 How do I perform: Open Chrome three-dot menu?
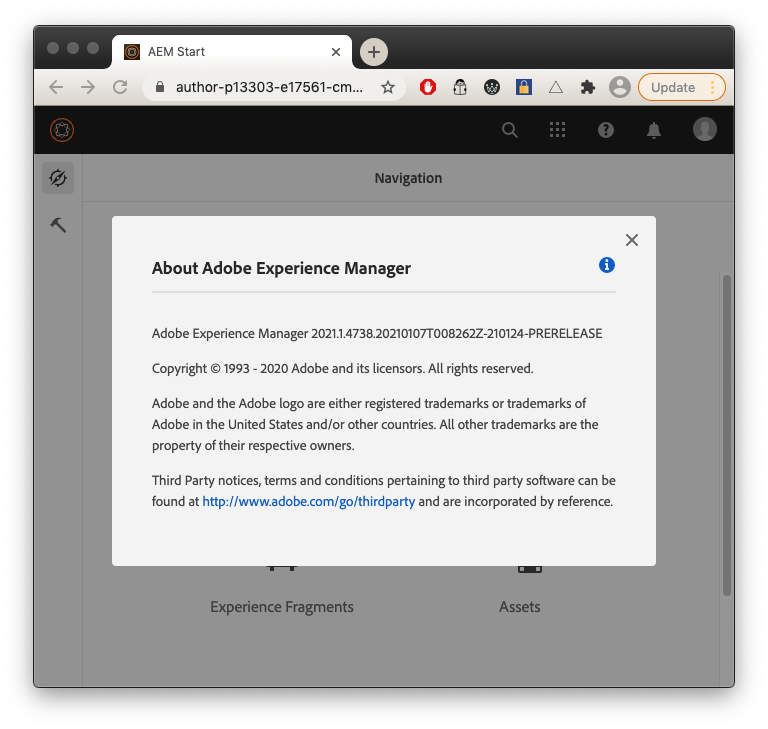(713, 87)
